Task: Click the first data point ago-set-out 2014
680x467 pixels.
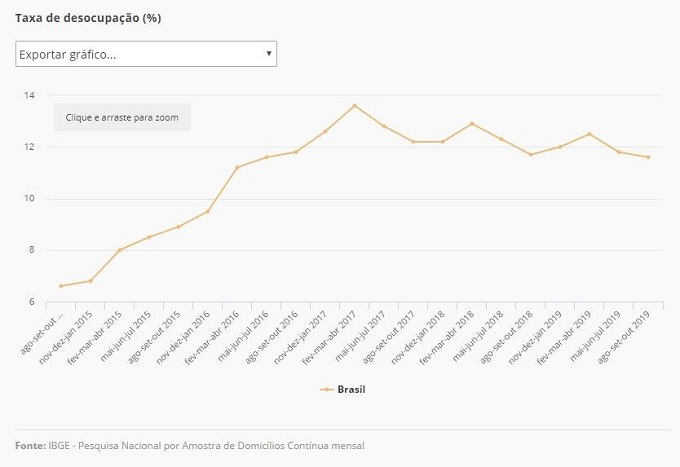Action: click(61, 286)
